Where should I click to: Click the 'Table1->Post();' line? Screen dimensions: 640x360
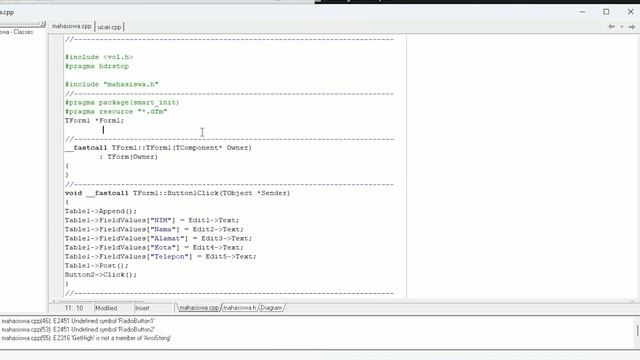(x=96, y=266)
